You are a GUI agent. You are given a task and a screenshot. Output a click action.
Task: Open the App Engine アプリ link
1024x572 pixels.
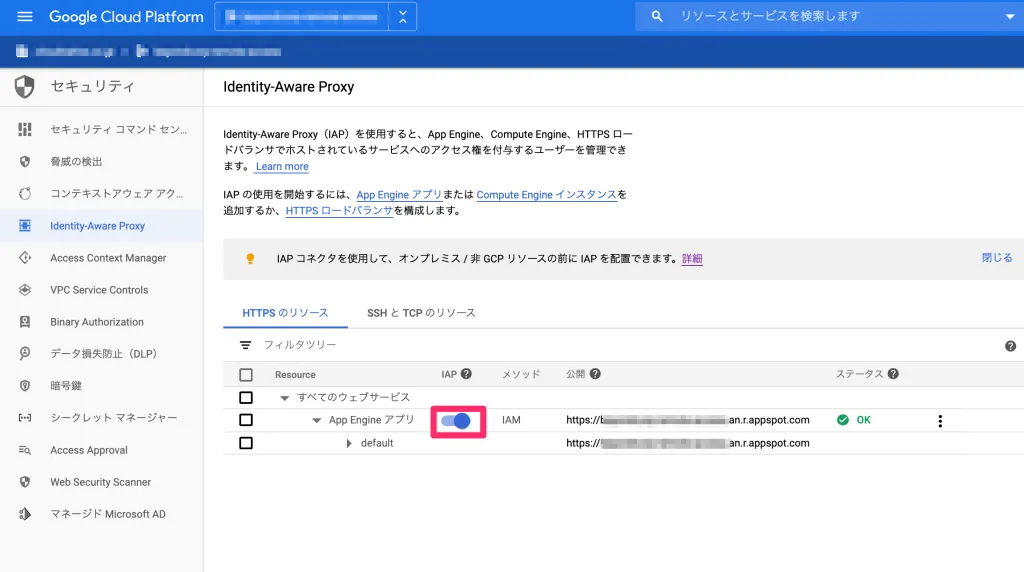pyautogui.click(x=399, y=195)
